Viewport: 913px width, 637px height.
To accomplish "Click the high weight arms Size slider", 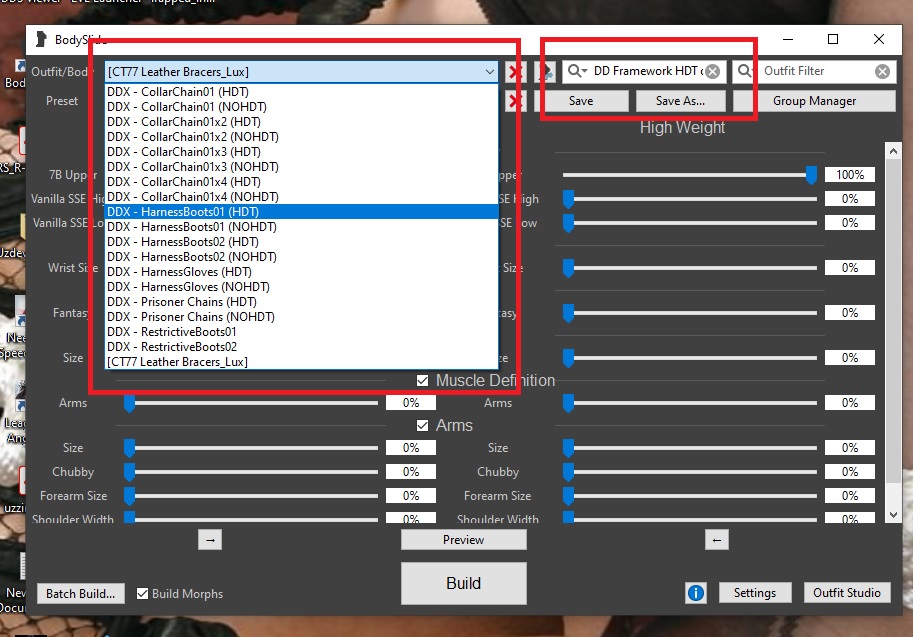I will click(x=689, y=448).
